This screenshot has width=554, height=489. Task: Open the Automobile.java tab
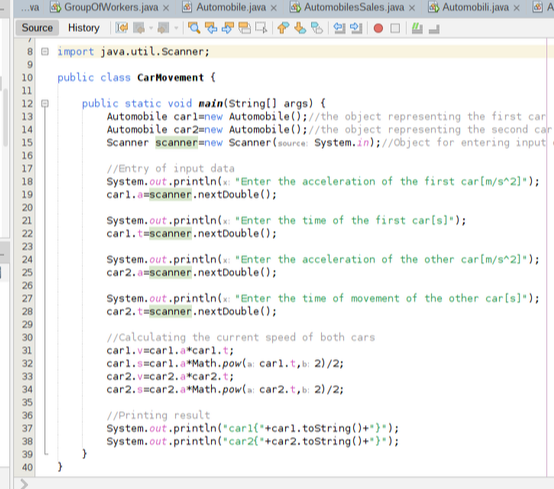pyautogui.click(x=231, y=7)
